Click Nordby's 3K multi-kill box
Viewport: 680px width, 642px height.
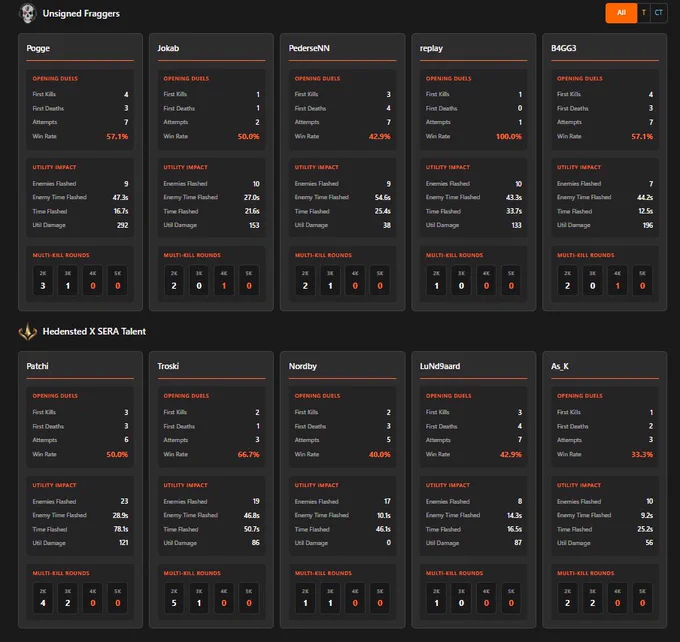point(330,598)
